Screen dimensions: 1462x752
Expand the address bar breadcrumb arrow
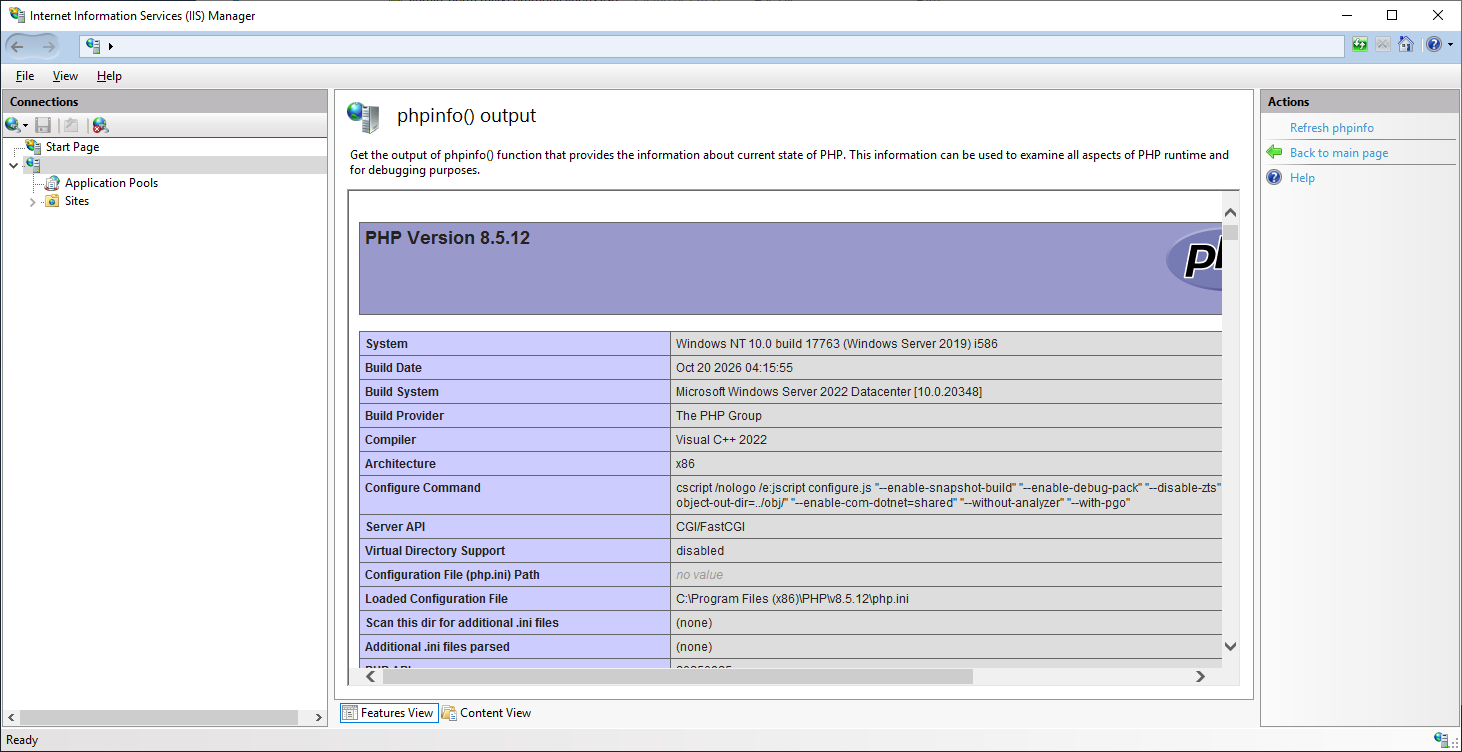click(111, 46)
